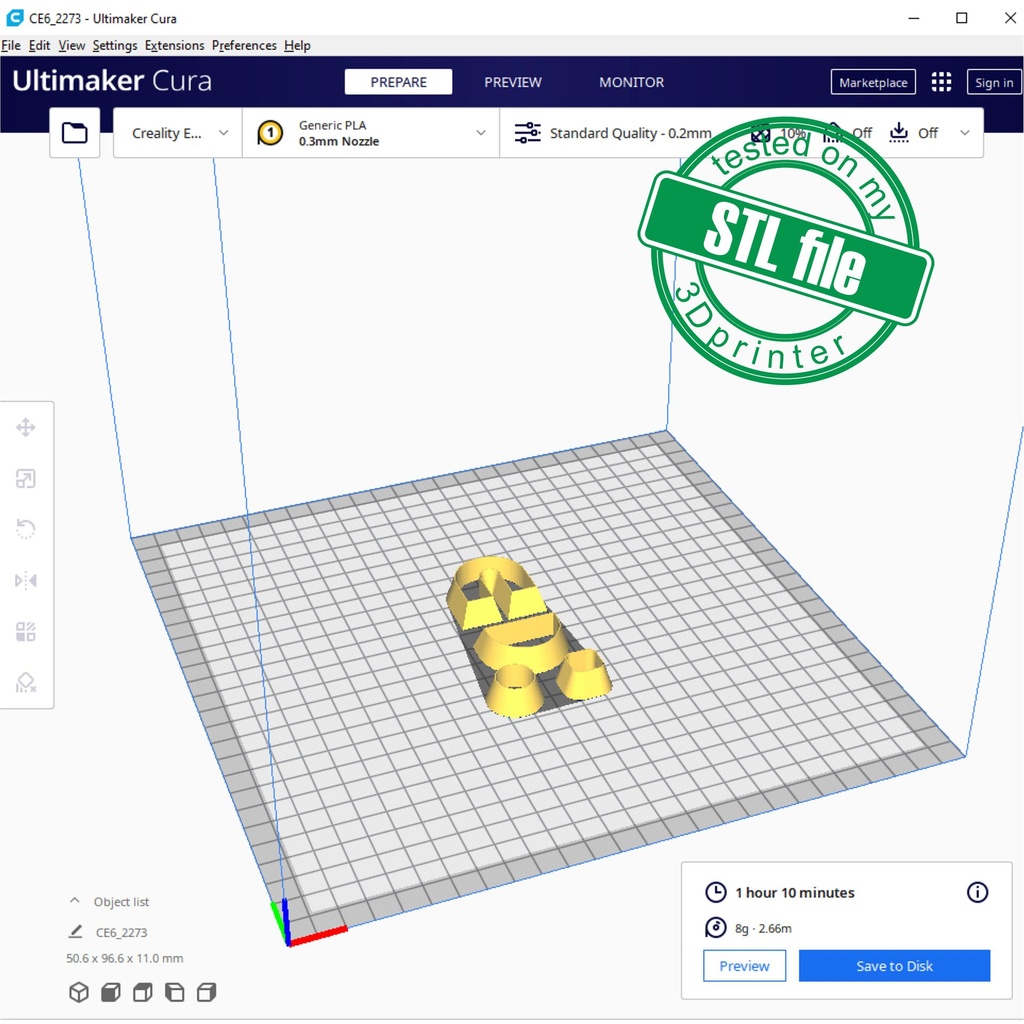1024x1024 pixels.
Task: Click the 3D perspective view cube icon
Action: pyautogui.click(x=79, y=992)
